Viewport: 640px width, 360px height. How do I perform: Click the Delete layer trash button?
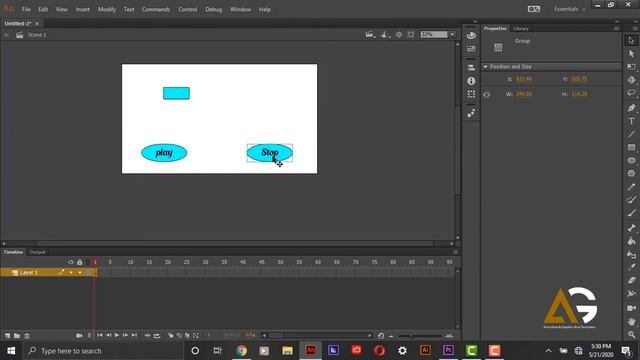27,336
